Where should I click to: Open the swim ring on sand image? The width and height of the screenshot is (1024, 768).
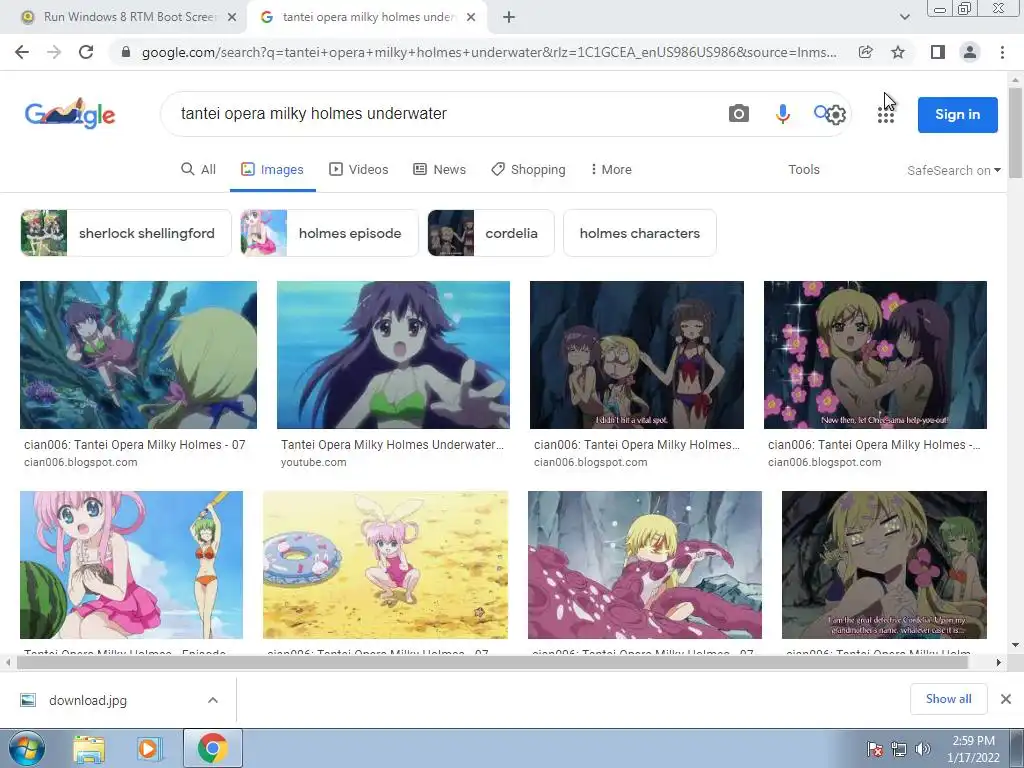tap(385, 565)
